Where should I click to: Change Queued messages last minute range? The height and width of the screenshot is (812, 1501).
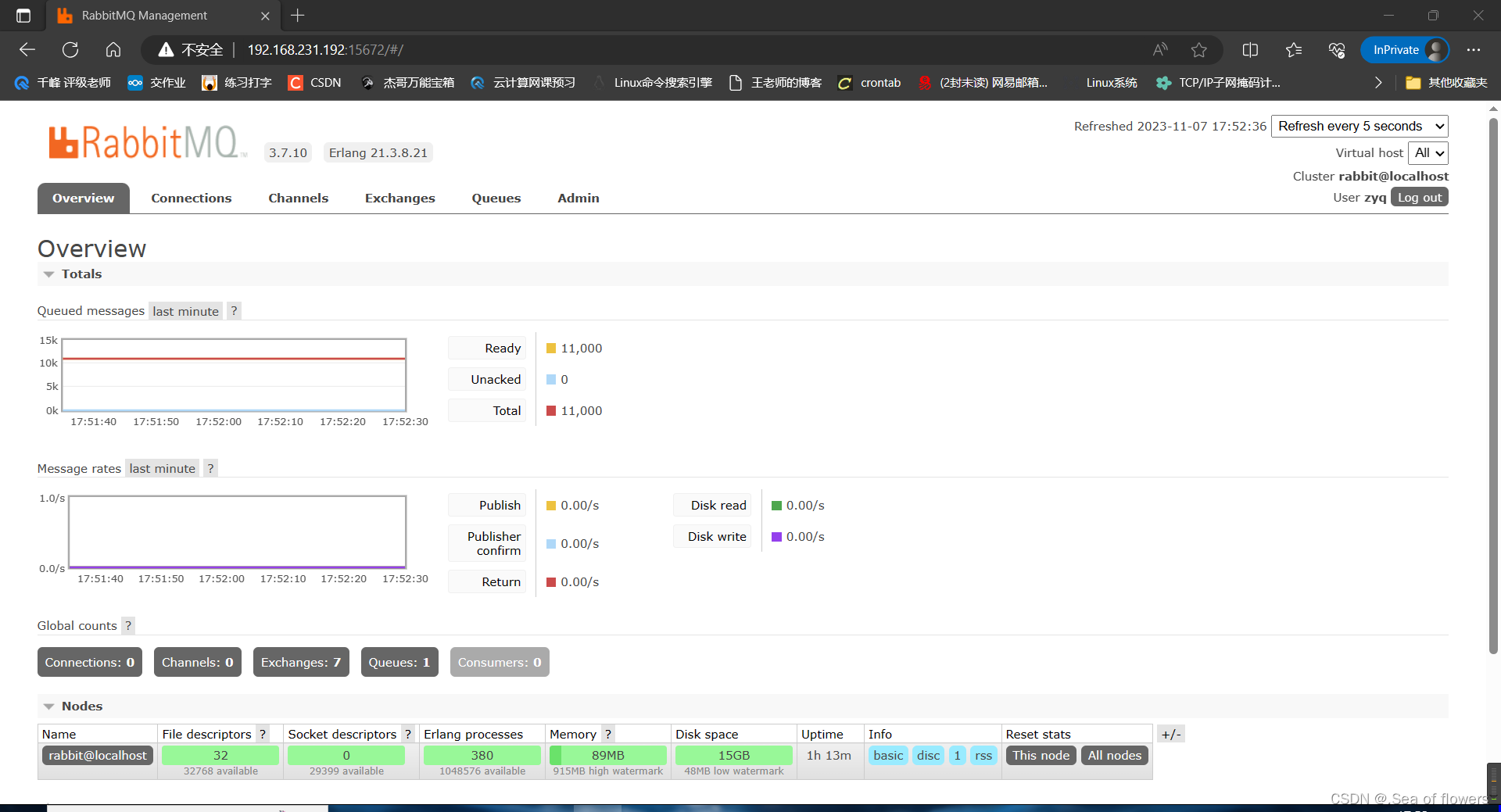[186, 311]
